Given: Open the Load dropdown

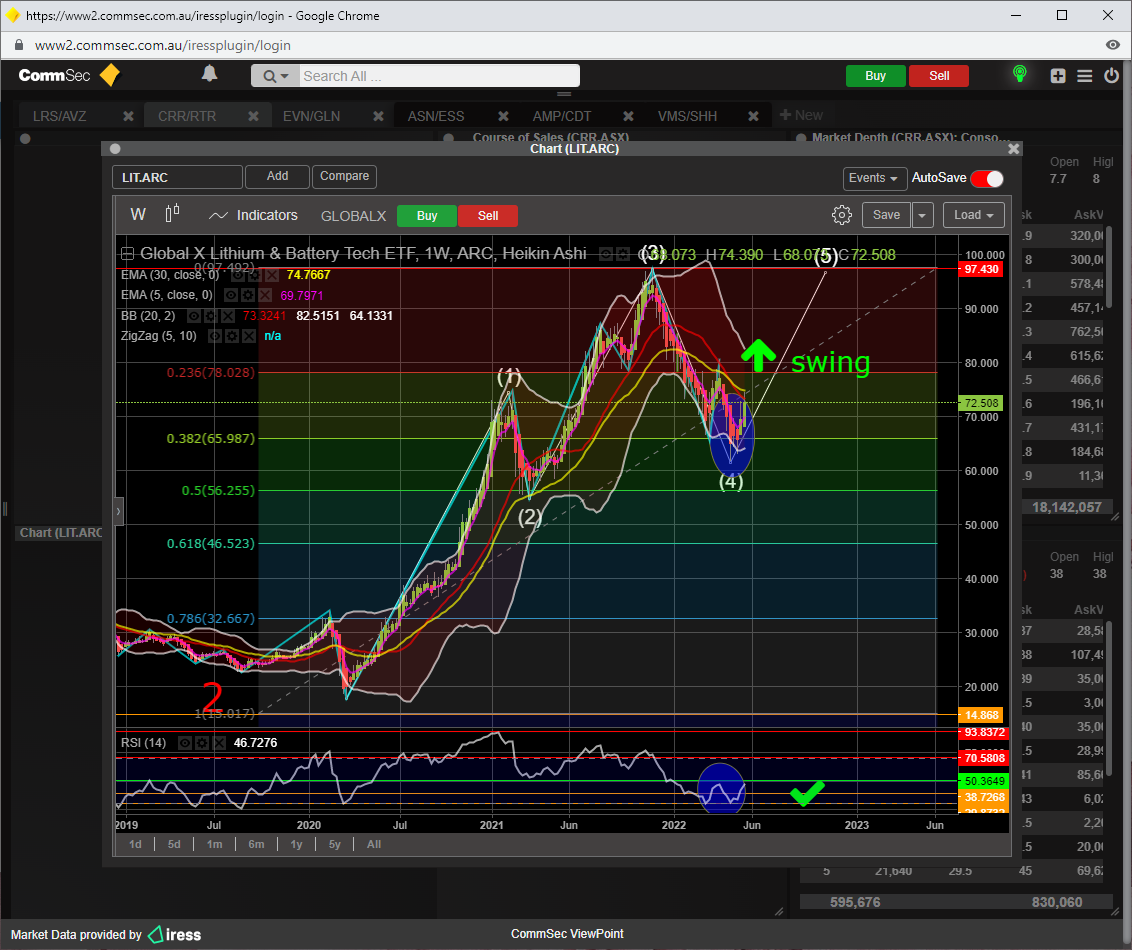Looking at the screenshot, I should pyautogui.click(x=973, y=215).
